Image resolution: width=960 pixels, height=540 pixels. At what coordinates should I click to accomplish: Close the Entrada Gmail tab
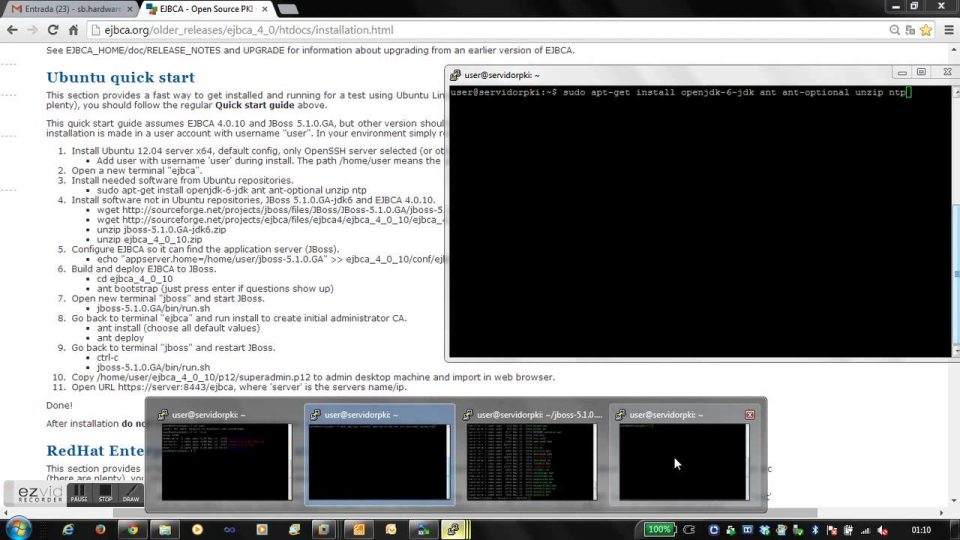tap(129, 9)
